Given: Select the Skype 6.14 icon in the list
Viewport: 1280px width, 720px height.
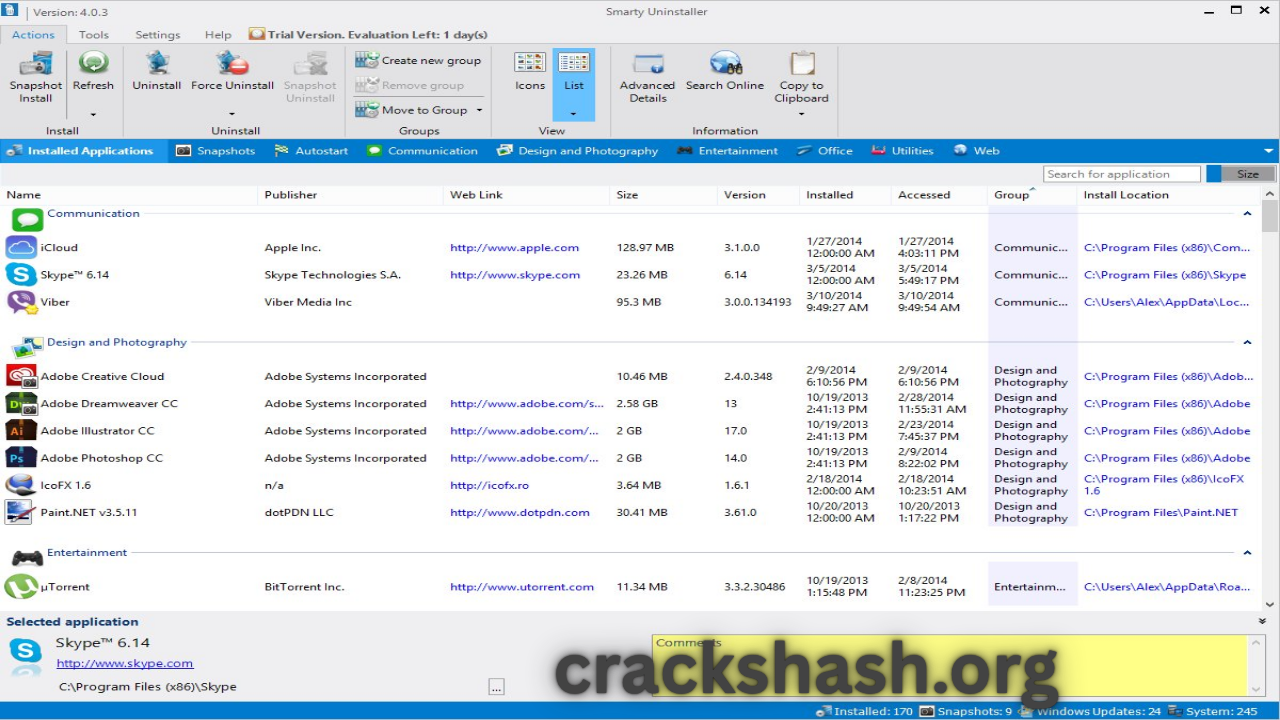Looking at the screenshot, I should coord(21,274).
